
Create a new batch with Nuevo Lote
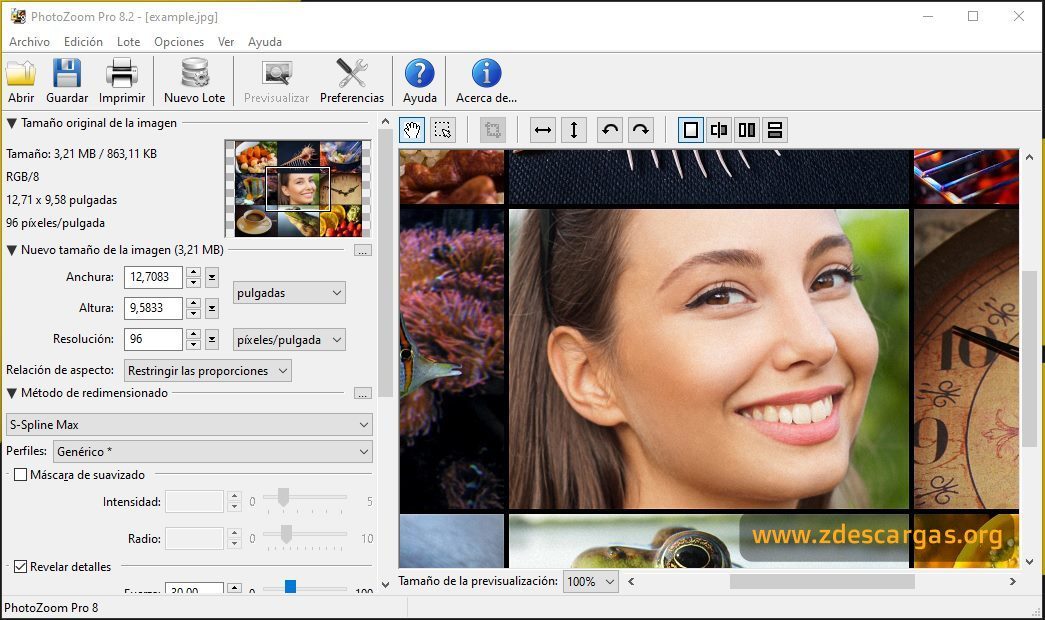click(x=195, y=81)
